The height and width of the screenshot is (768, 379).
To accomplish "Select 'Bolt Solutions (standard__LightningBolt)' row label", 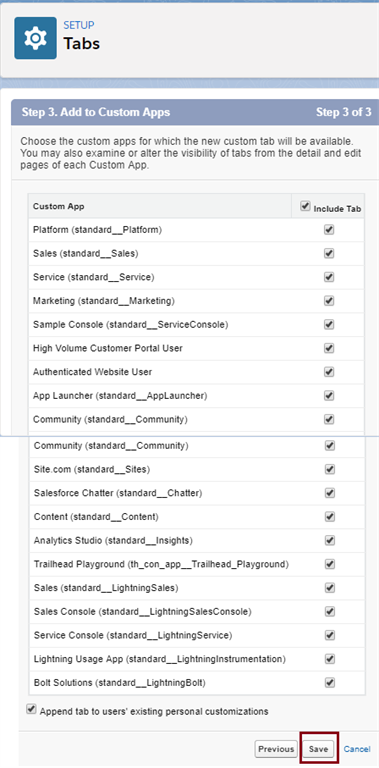I will coord(120,682).
